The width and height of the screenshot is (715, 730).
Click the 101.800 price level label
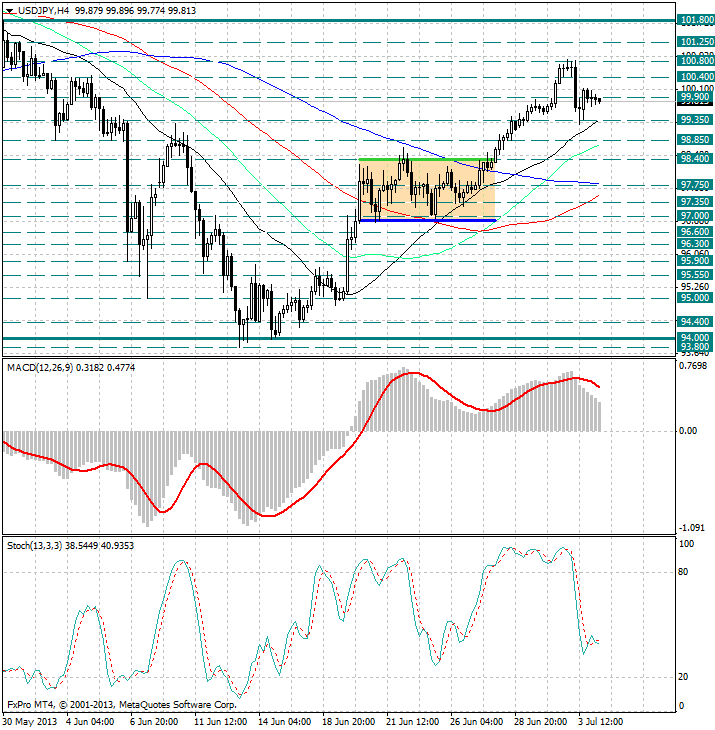[697, 20]
